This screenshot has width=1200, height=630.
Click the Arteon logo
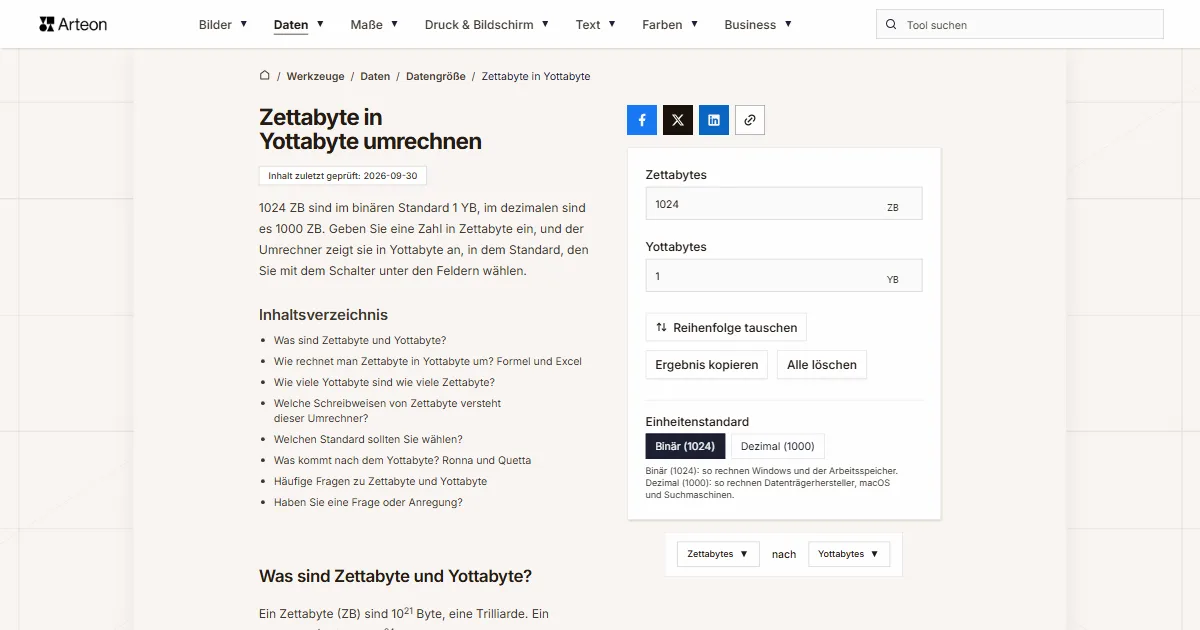click(x=73, y=24)
